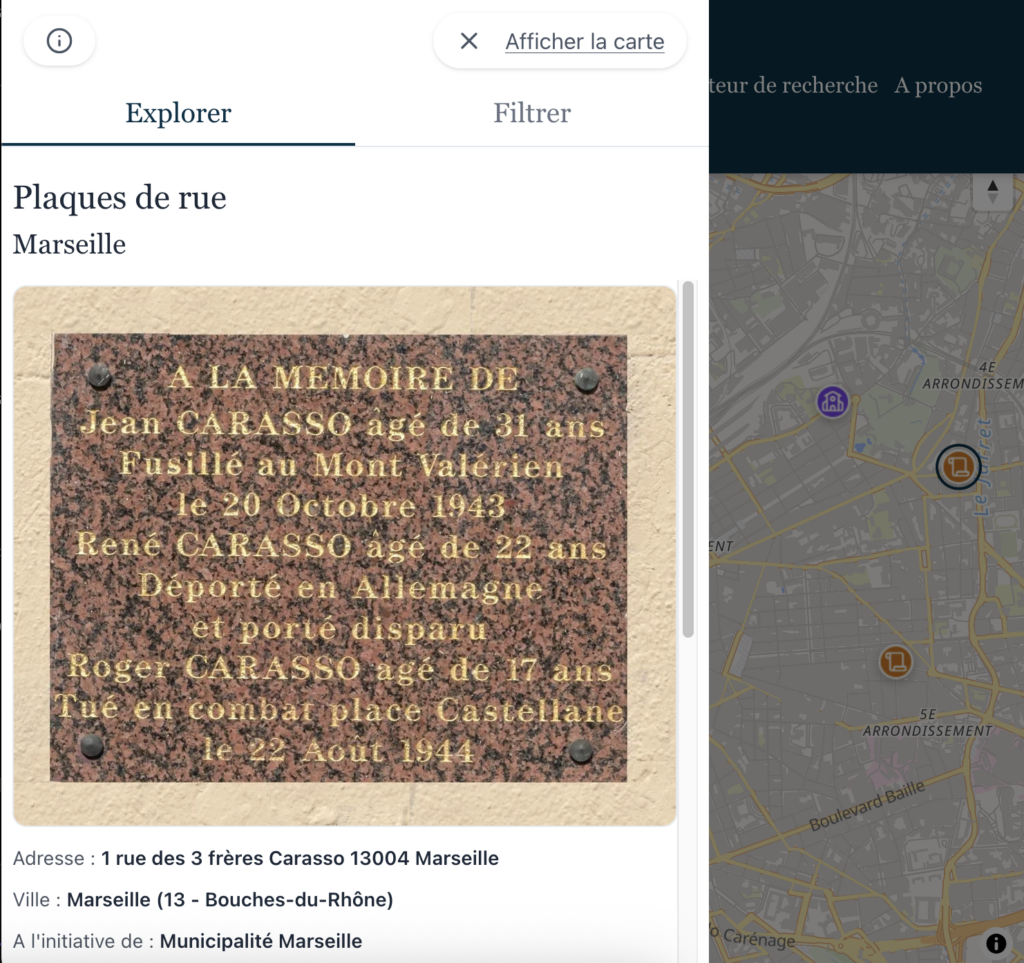Click the Carasso memorial plaque photo
The height and width of the screenshot is (963, 1024).
click(345, 556)
